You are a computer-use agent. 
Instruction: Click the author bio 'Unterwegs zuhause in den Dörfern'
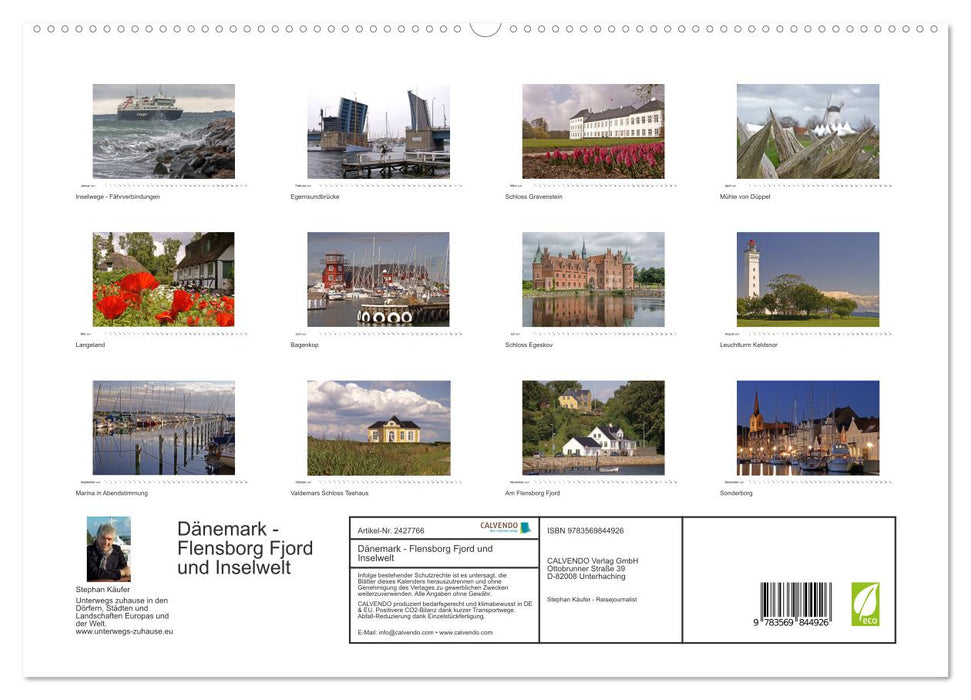122,612
